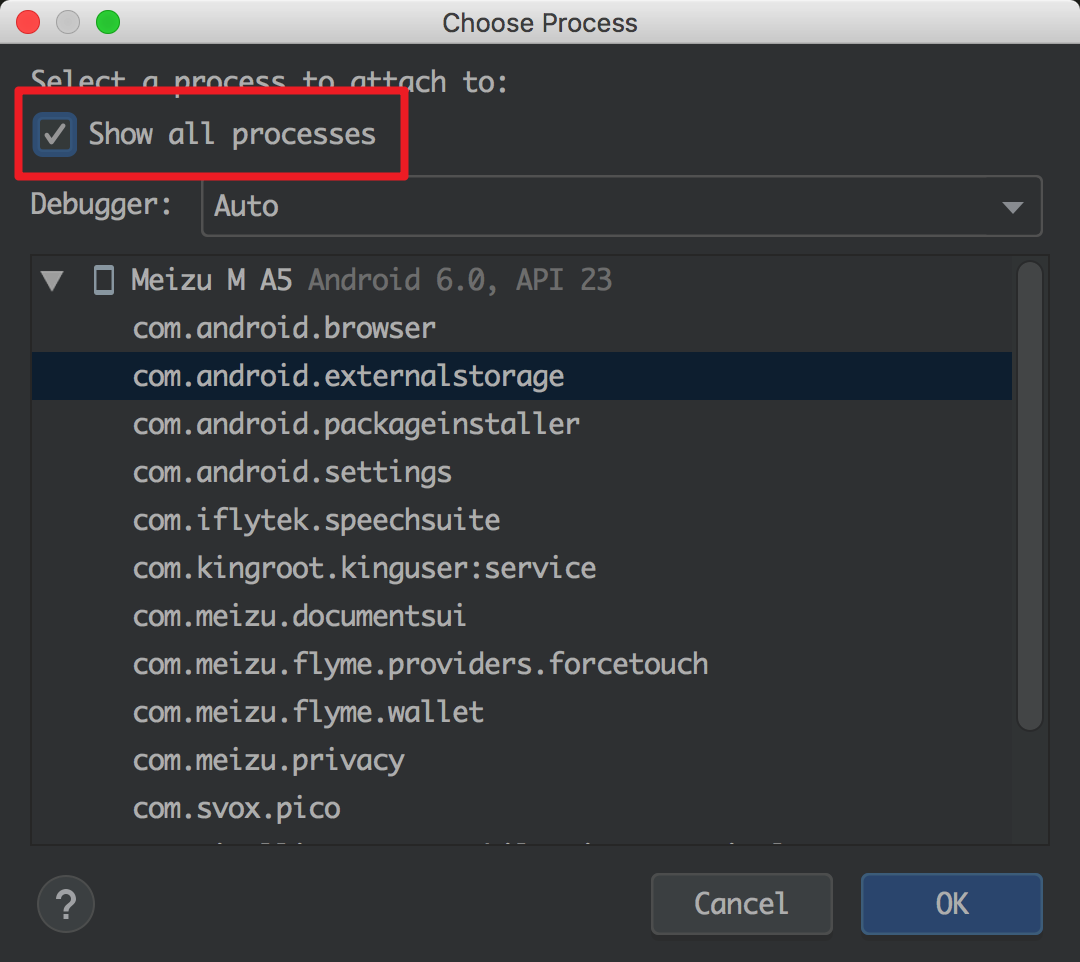Viewport: 1080px width, 962px height.
Task: Click Cancel to dismiss the dialog
Action: point(741,904)
